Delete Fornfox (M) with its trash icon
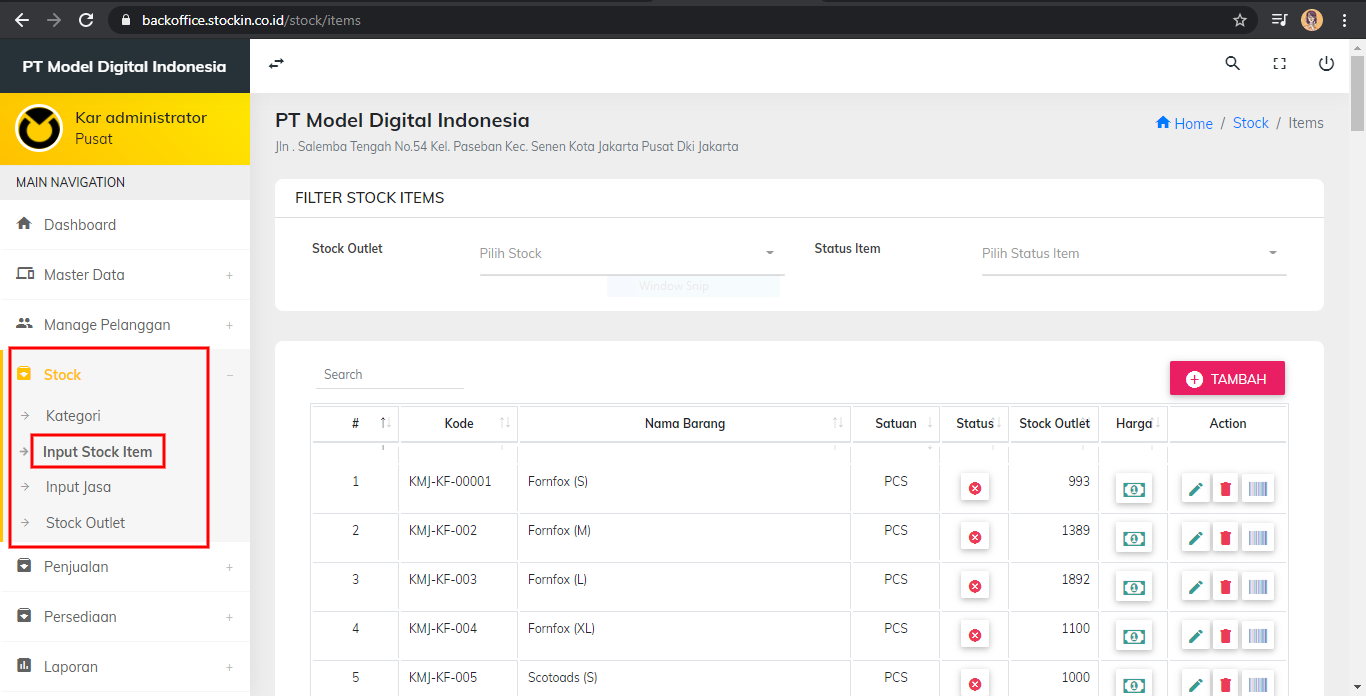The image size is (1366, 696). (1225, 537)
